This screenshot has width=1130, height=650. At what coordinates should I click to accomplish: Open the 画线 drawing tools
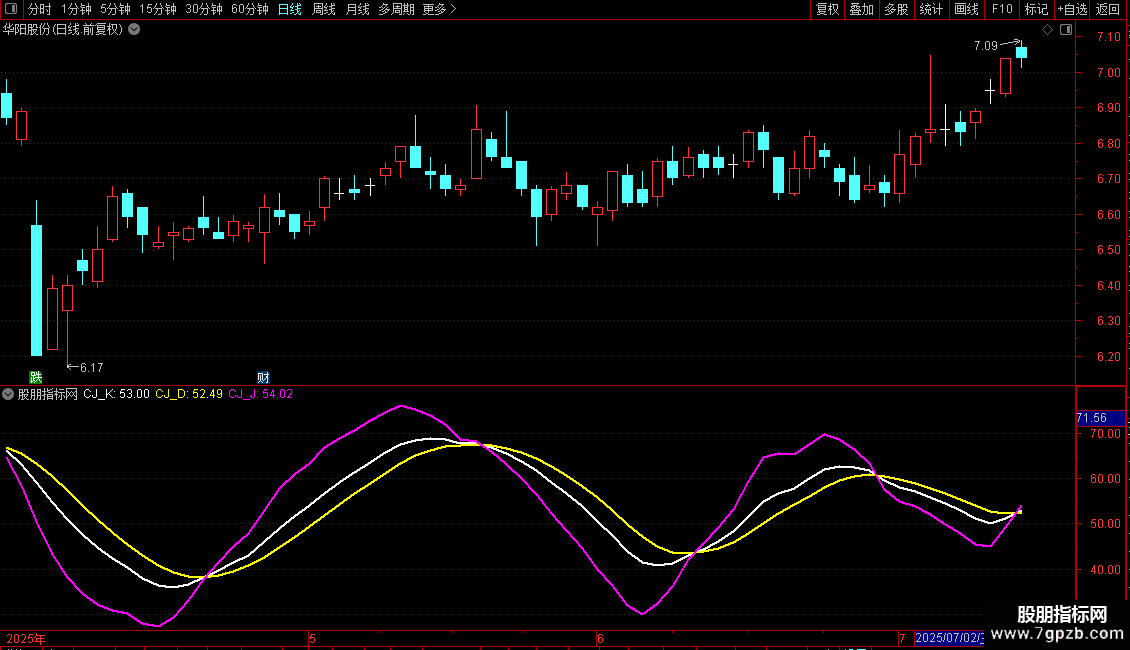966,9
